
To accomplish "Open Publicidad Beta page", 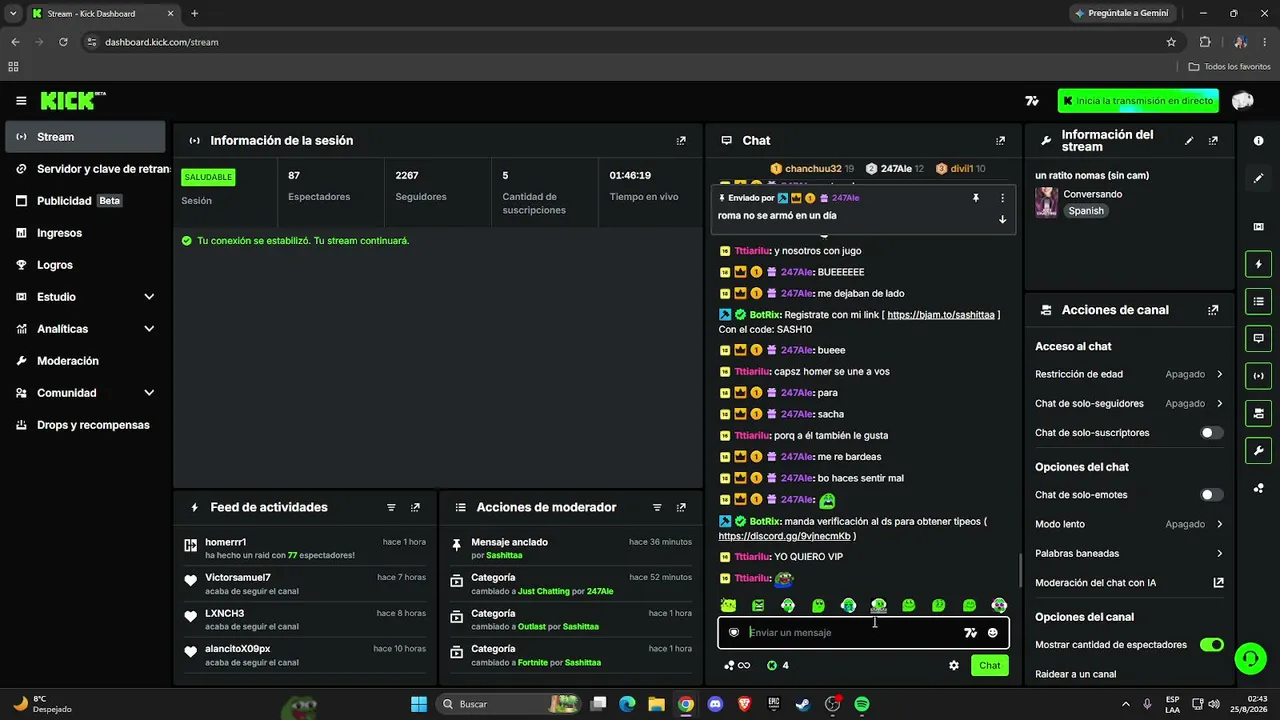I will click(x=85, y=201).
